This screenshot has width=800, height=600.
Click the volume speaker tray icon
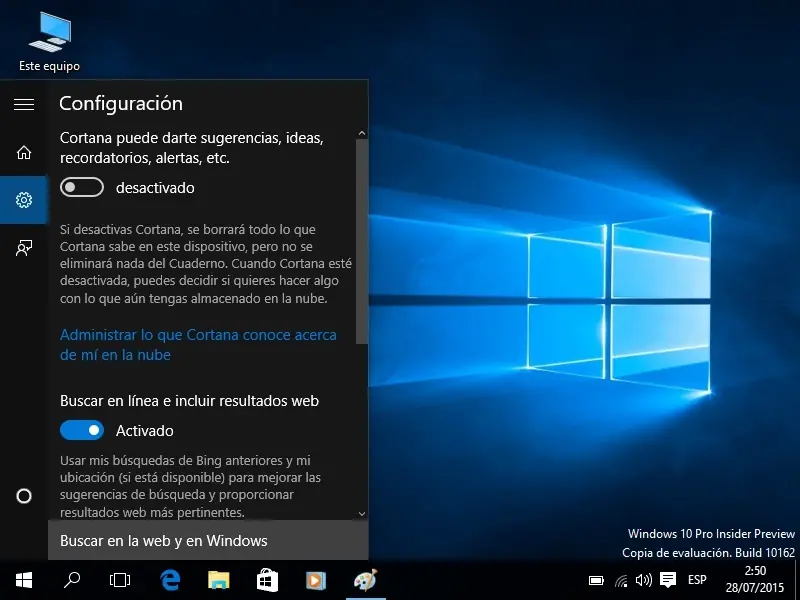(x=644, y=580)
